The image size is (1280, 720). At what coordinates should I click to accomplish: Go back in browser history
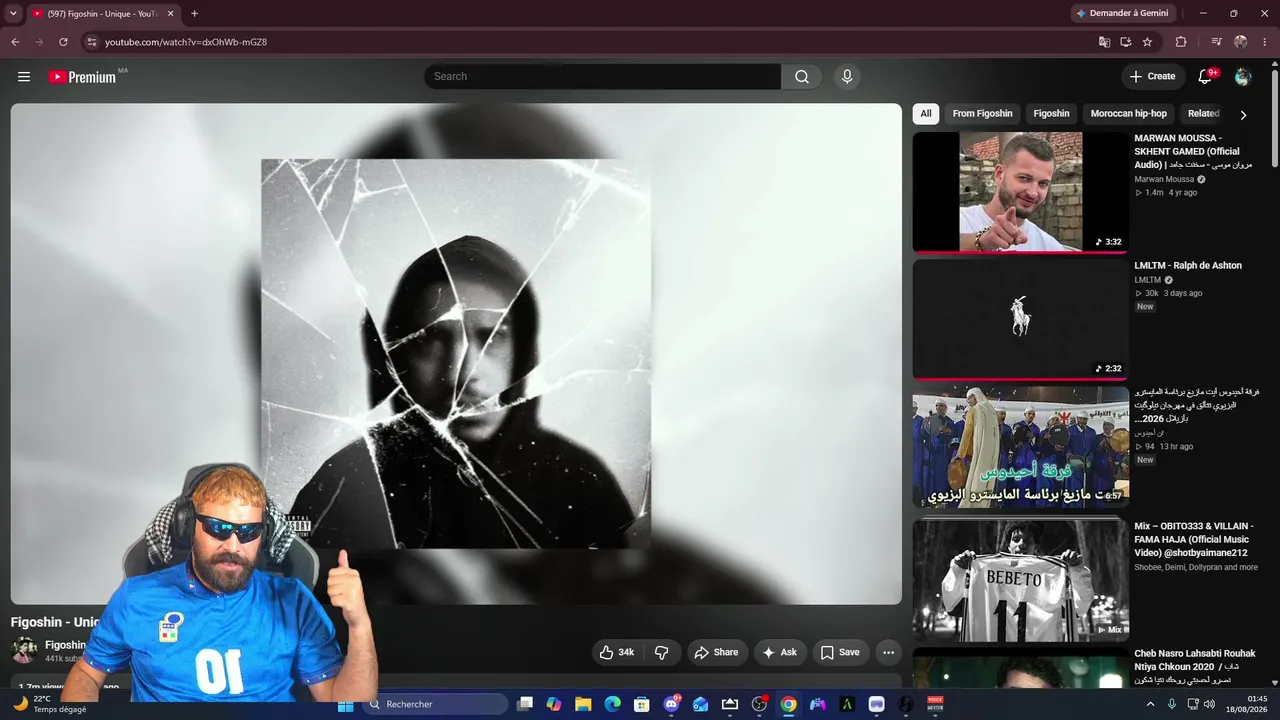(x=15, y=42)
